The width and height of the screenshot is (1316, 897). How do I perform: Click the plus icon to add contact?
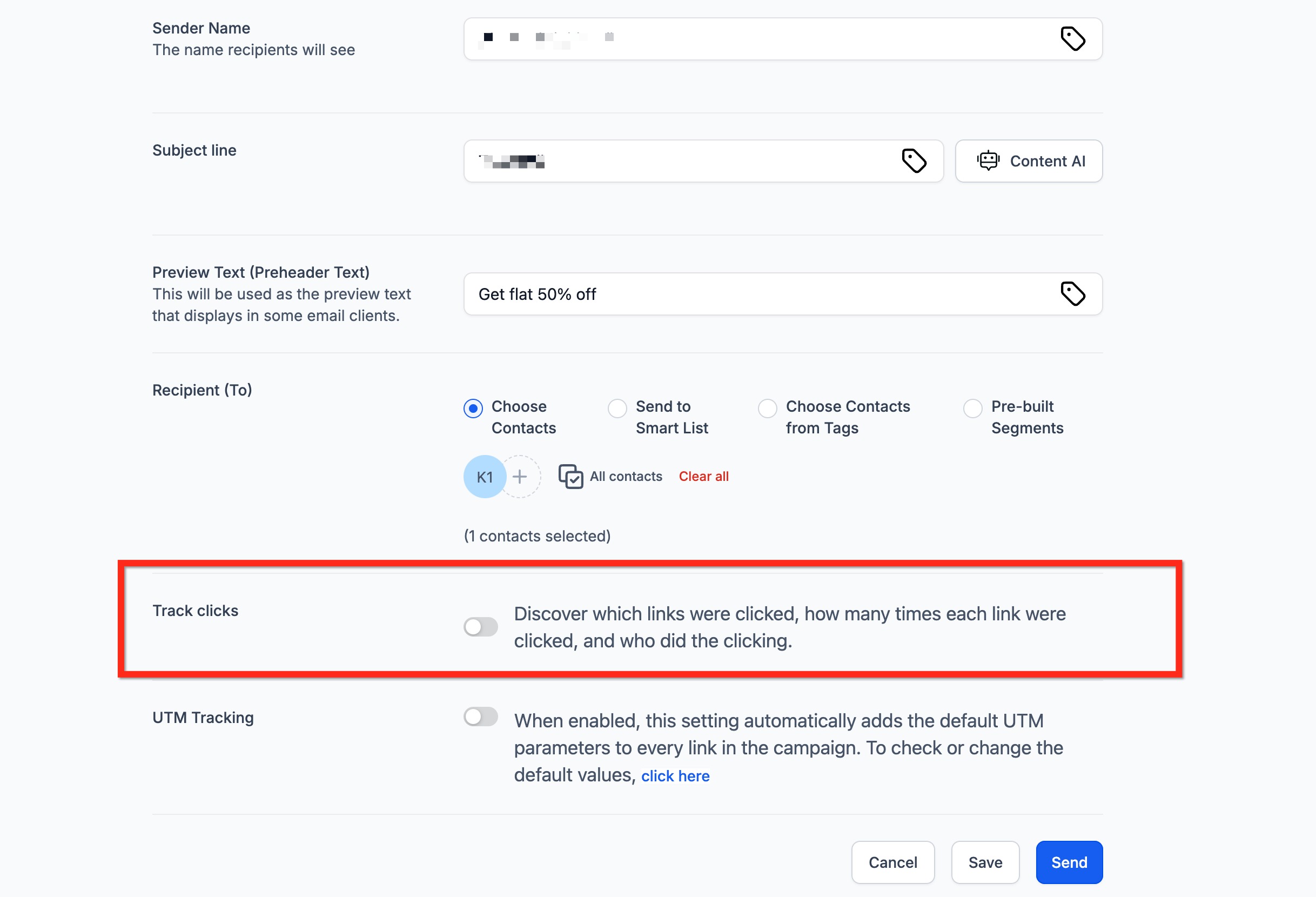pyautogui.click(x=520, y=477)
